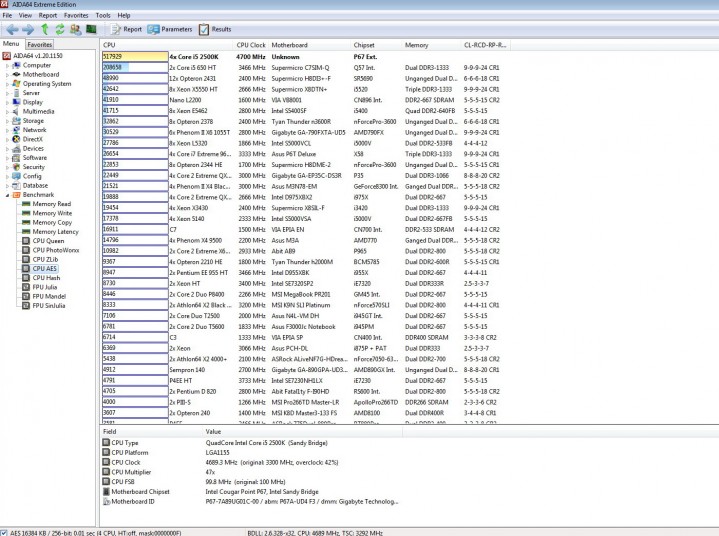
Task: Select the DirectX icon in tree
Action: (x=17, y=139)
